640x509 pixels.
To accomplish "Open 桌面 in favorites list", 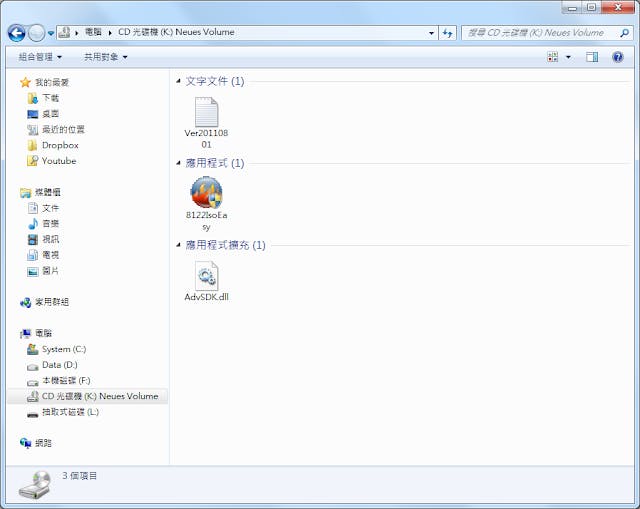I will click(x=43, y=114).
